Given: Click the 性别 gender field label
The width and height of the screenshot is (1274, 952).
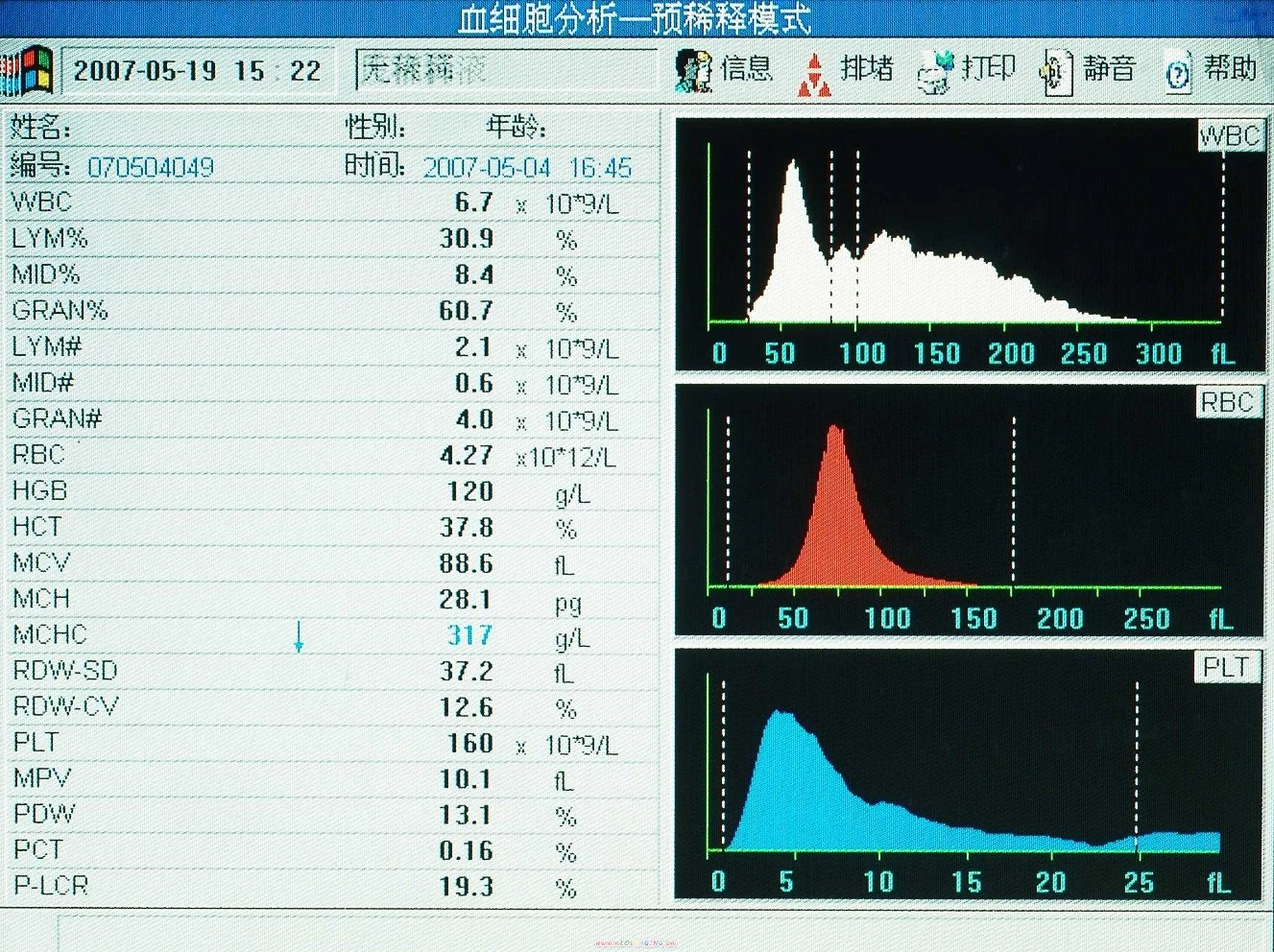Looking at the screenshot, I should [375, 127].
